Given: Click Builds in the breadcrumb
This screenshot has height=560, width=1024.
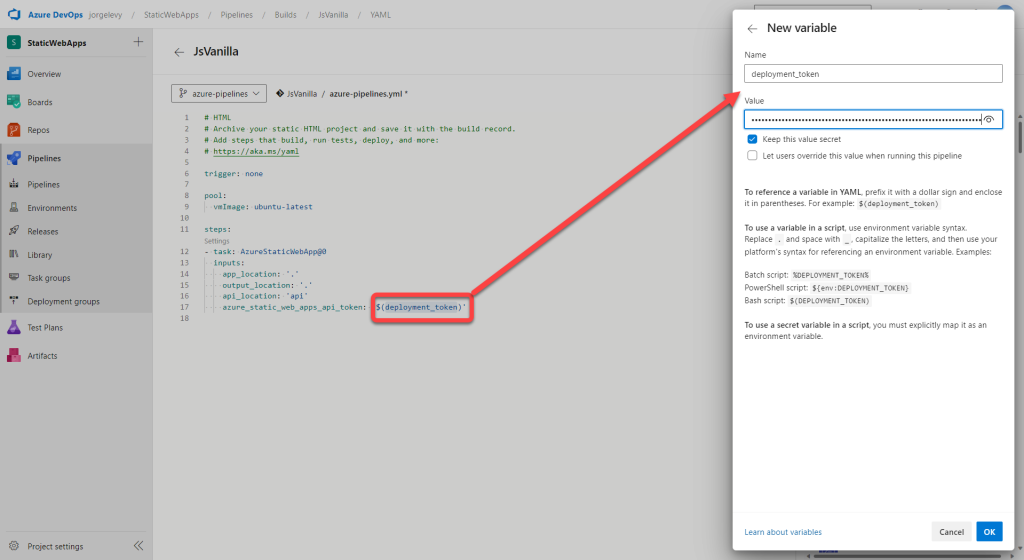Looking at the screenshot, I should [285, 14].
